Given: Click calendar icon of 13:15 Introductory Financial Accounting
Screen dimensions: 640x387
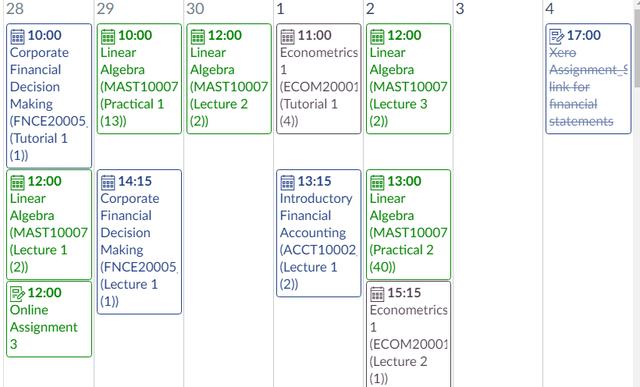Looking at the screenshot, I should (x=287, y=182).
